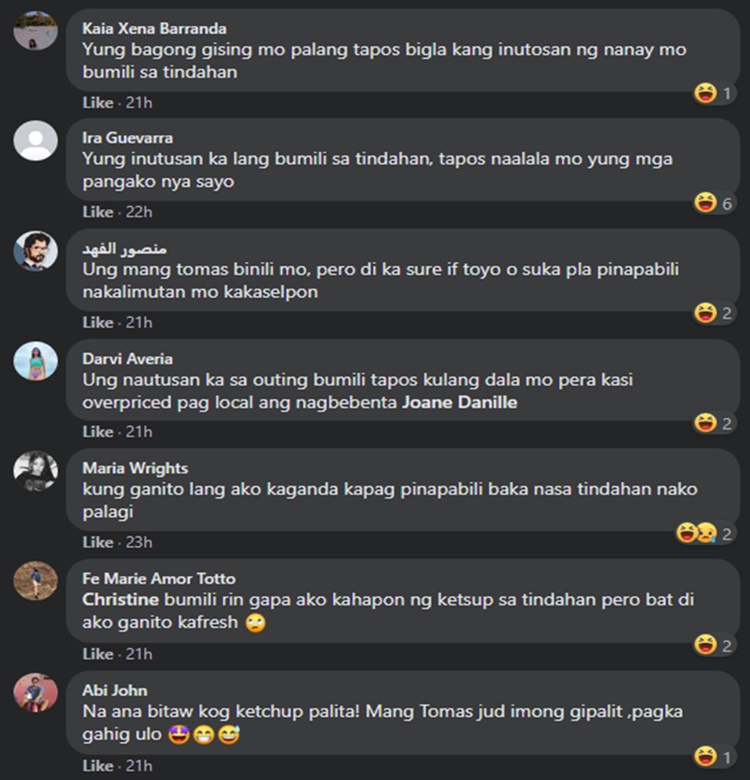This screenshot has width=750, height=780.
Task: Open tagged profile Joane Danille
Action: click(460, 402)
